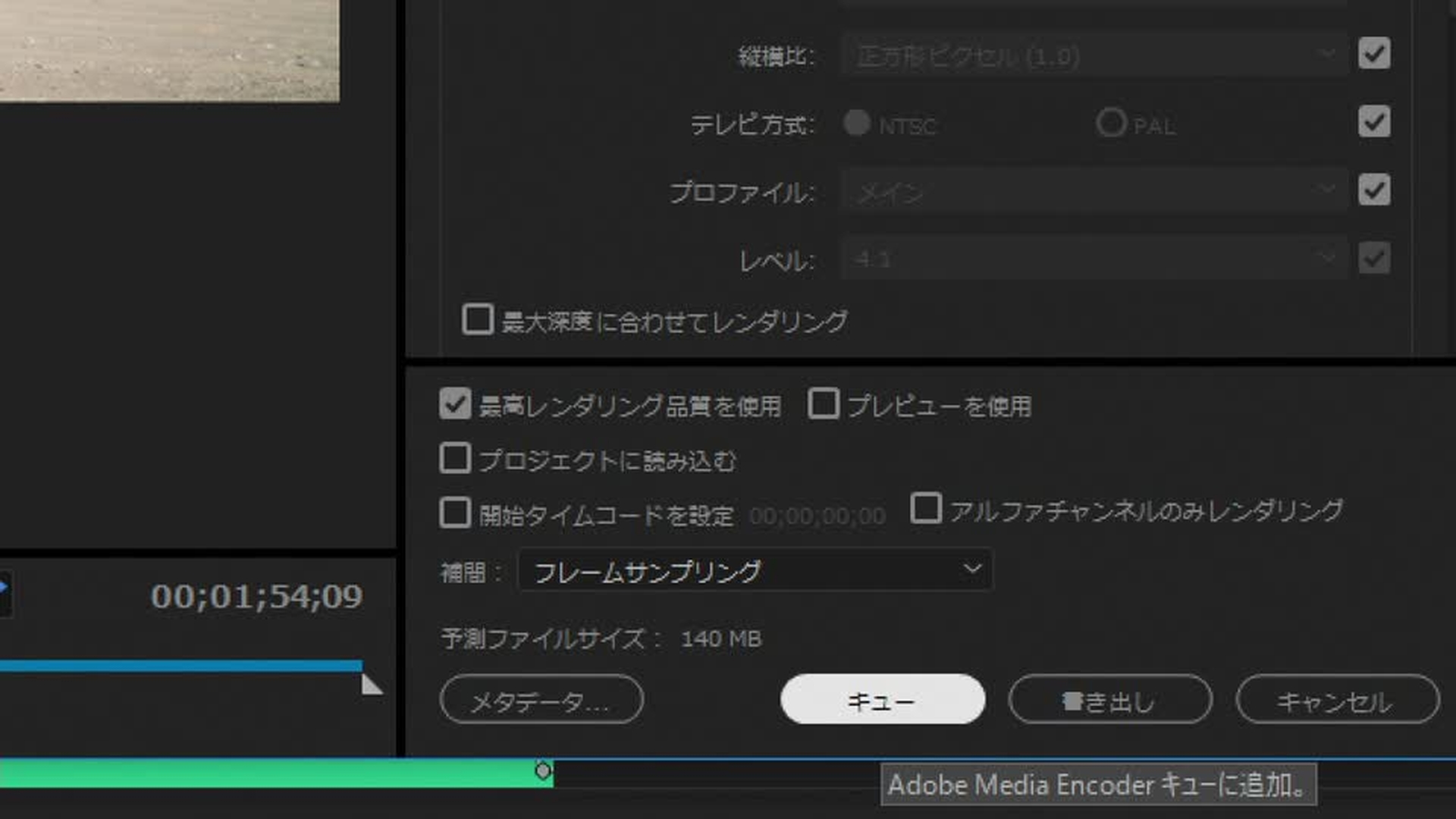Select the PAL radio button
This screenshot has width=1456, height=819.
coord(1111,123)
